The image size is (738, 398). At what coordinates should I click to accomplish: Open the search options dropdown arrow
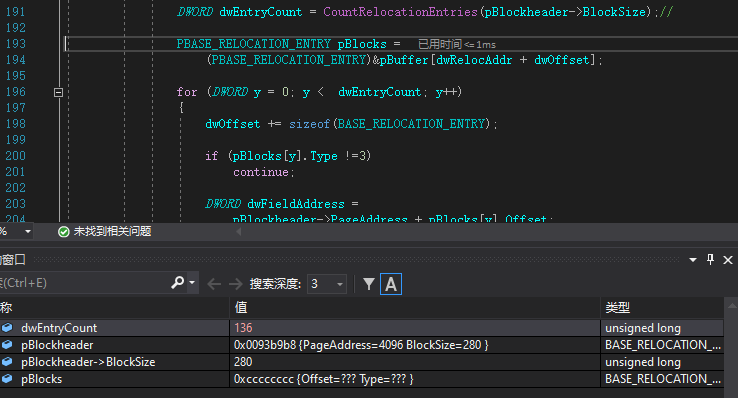coord(192,283)
